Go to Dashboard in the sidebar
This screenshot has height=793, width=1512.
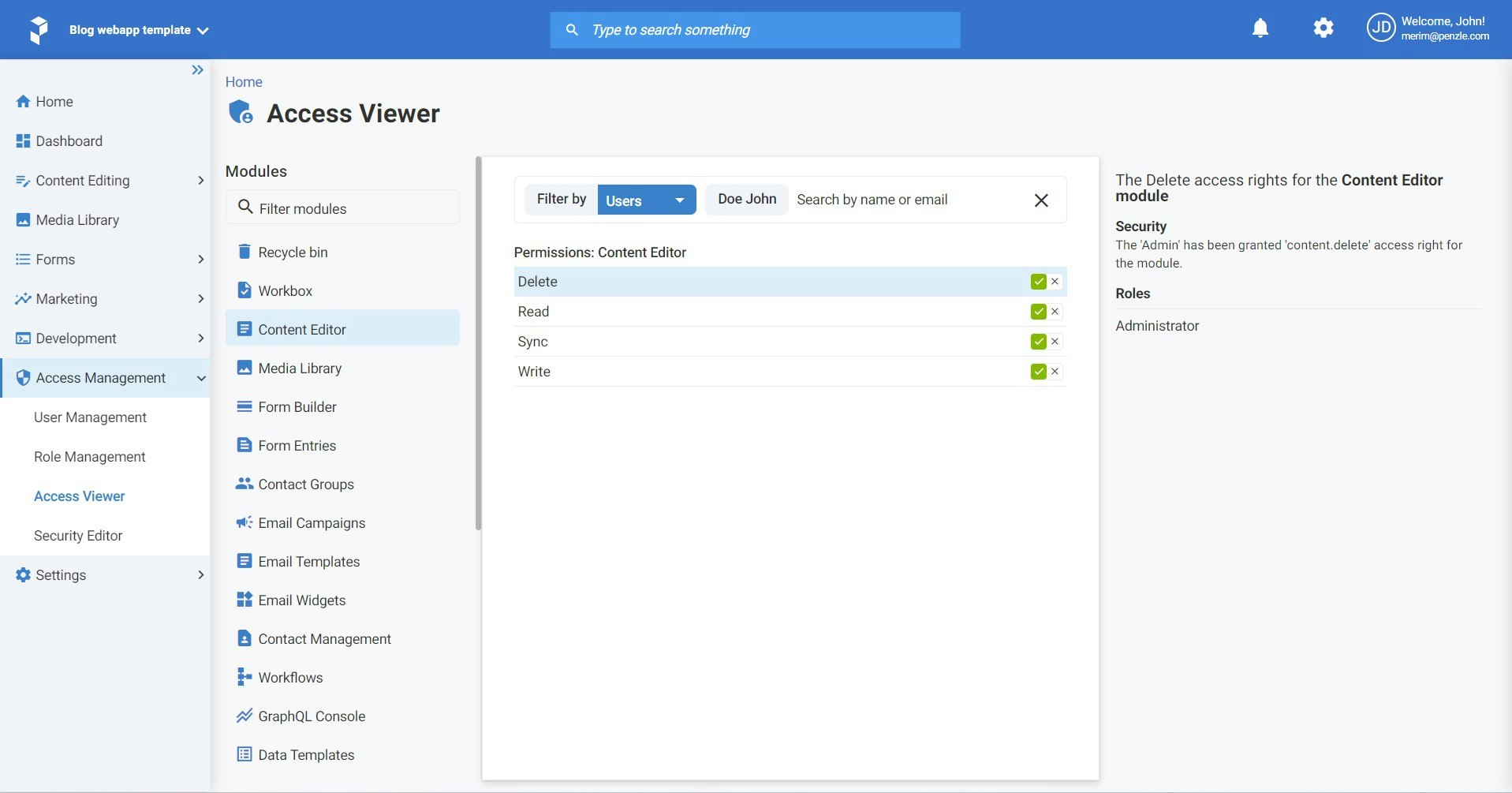pyautogui.click(x=69, y=141)
